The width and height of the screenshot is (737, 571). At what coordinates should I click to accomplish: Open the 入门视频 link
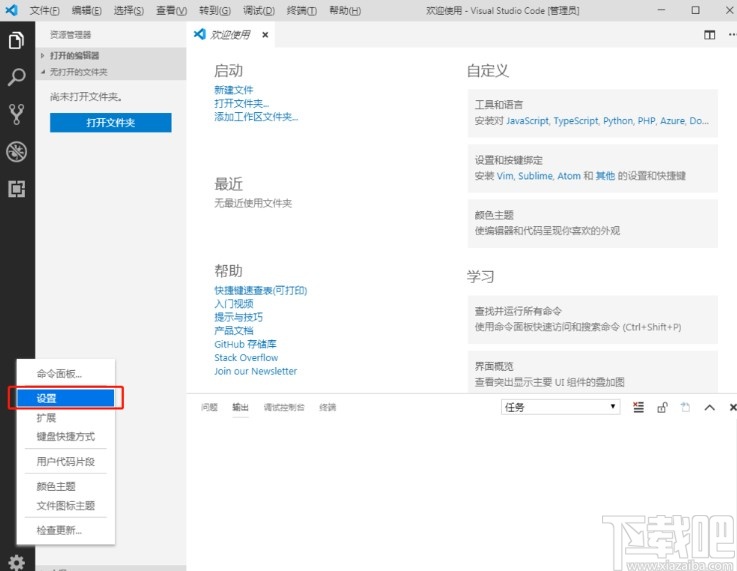[x=234, y=304]
